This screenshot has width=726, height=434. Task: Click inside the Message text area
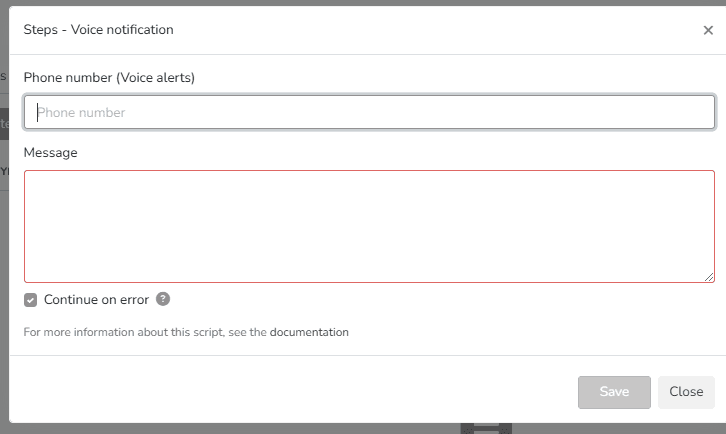(369, 226)
